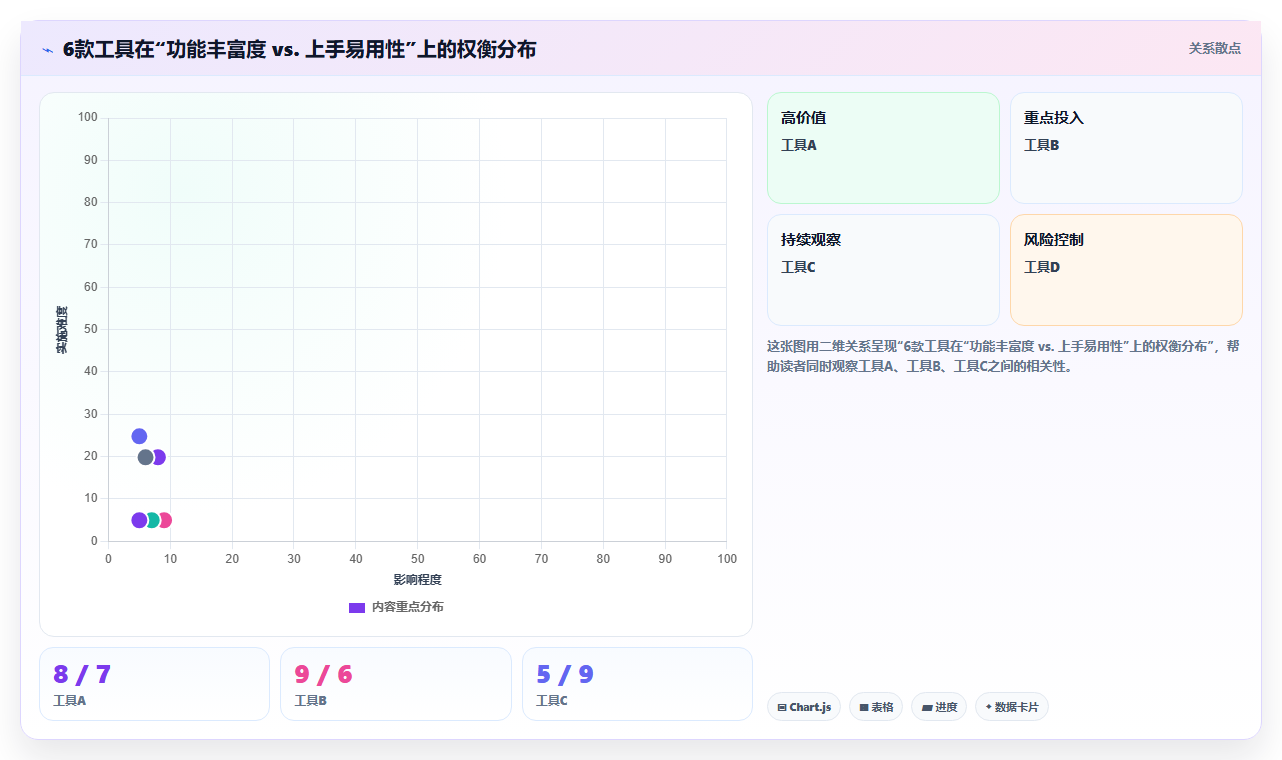Select the 表格 tag
Image resolution: width=1282 pixels, height=760 pixels.
pyautogui.click(x=876, y=707)
